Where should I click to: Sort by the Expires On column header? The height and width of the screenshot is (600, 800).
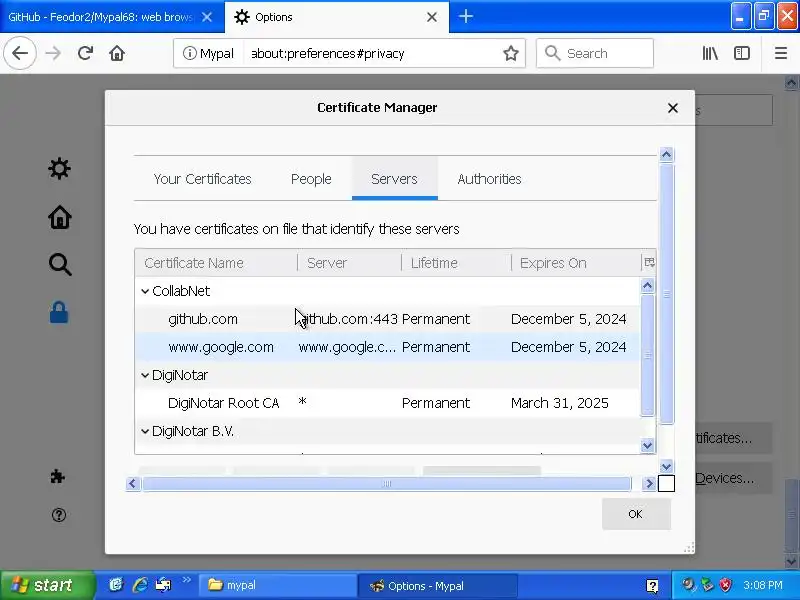(576, 263)
